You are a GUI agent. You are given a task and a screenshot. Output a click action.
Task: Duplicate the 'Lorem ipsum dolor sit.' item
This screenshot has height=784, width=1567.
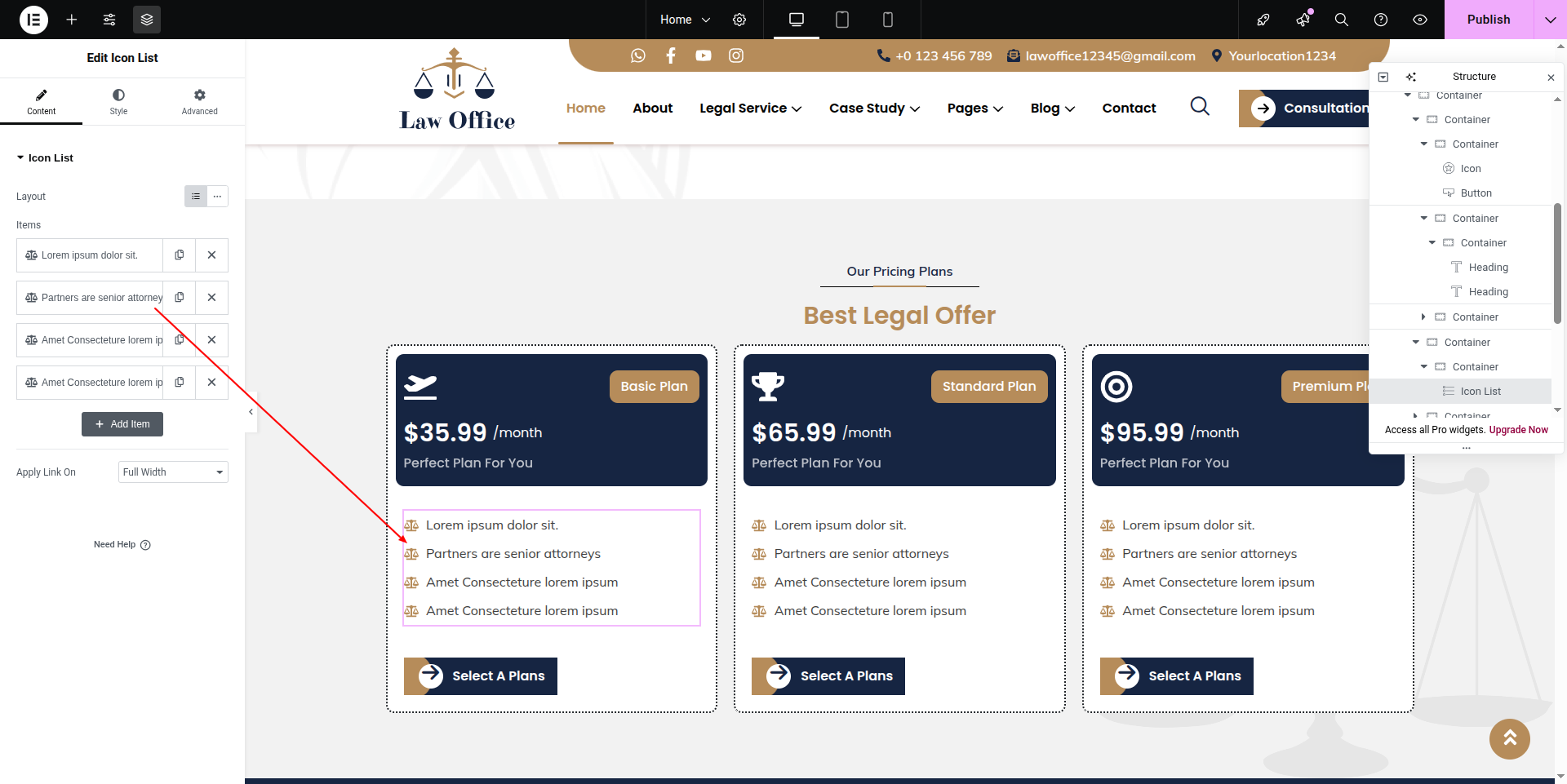180,255
